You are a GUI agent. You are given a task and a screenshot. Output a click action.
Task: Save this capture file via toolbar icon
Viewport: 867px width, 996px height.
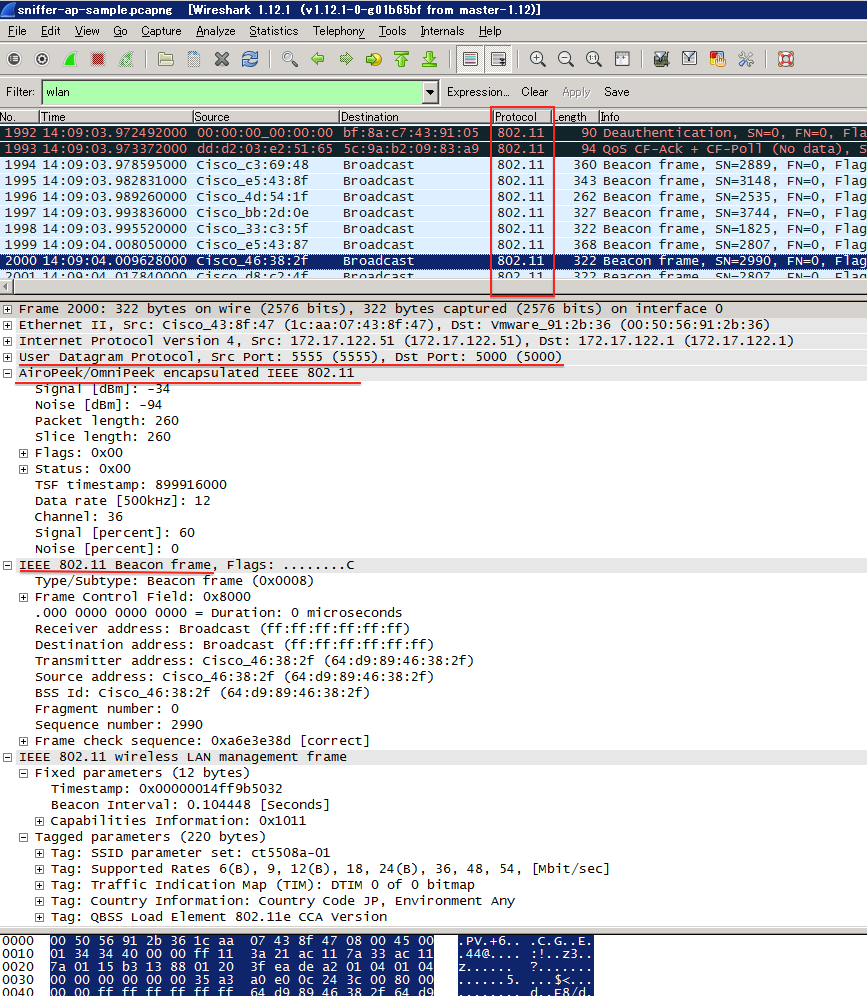tap(194, 59)
